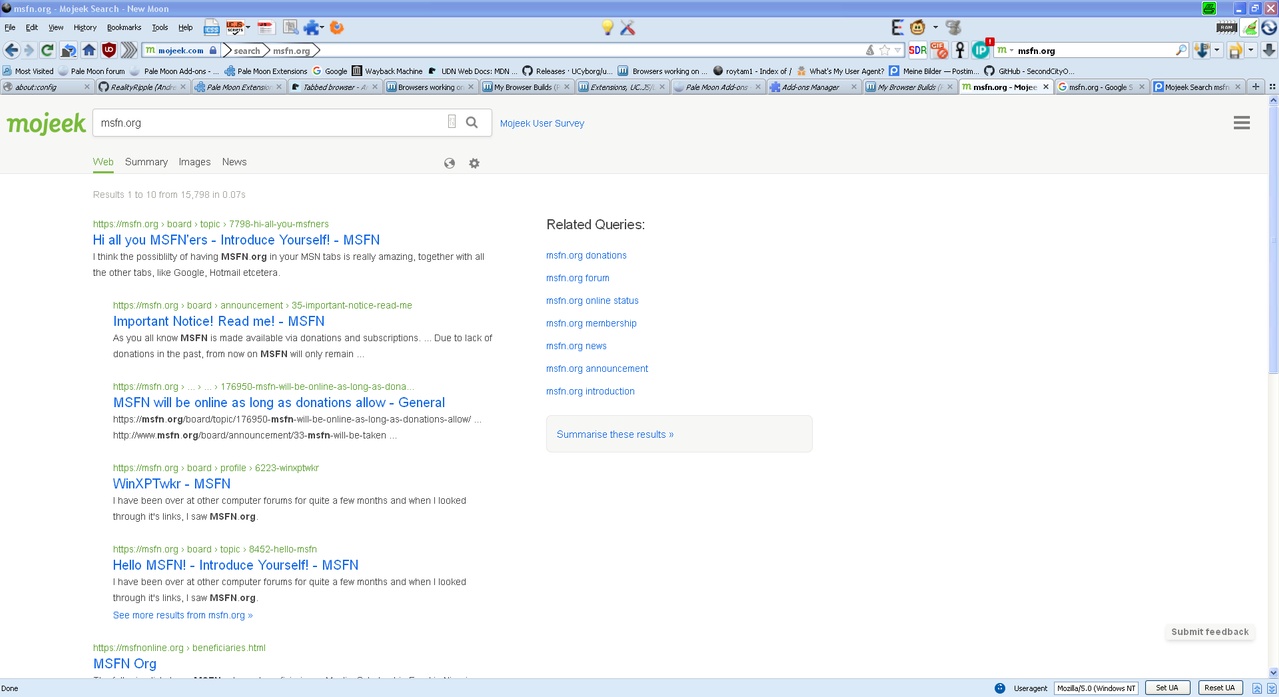Viewport: 1279px width, 697px height.
Task: Click the Reset UA button
Action: [1220, 688]
